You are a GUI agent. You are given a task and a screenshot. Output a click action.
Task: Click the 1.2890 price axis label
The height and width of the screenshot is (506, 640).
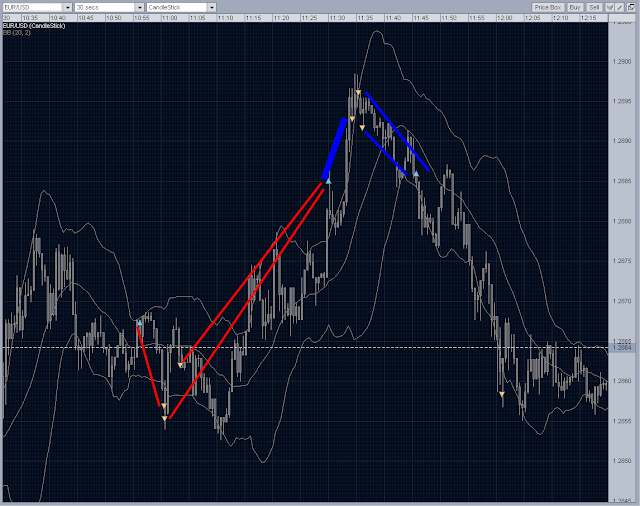[x=622, y=141]
